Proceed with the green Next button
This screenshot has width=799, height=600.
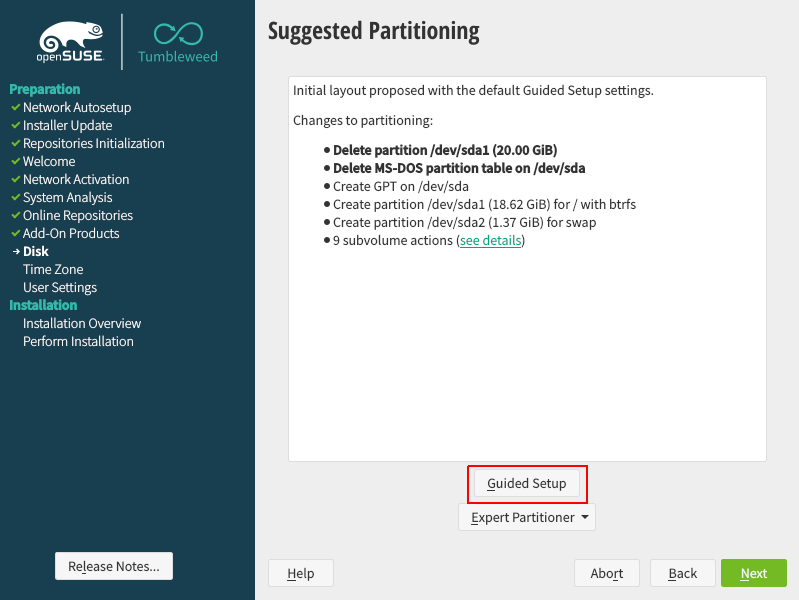coord(753,573)
